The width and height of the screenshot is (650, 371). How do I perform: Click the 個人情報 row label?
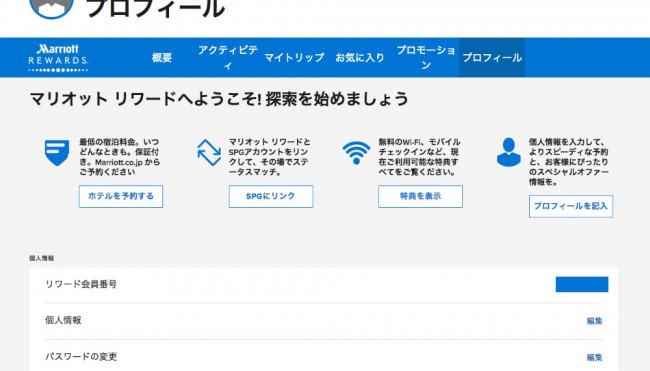[63, 320]
